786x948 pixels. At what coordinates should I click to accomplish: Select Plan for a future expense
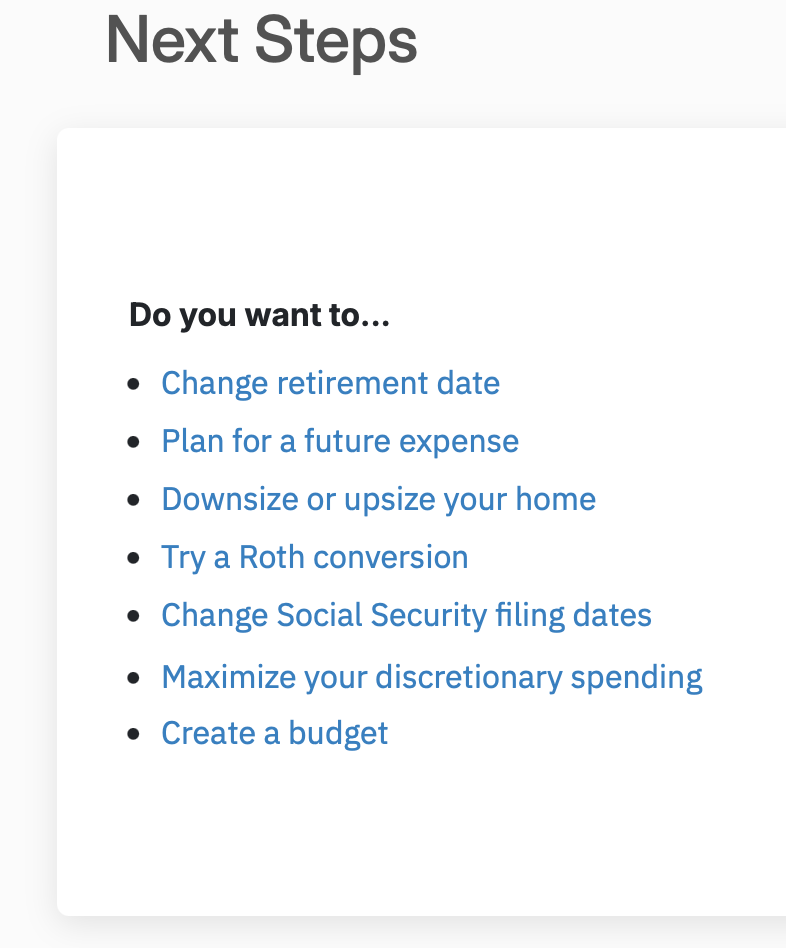click(x=340, y=442)
